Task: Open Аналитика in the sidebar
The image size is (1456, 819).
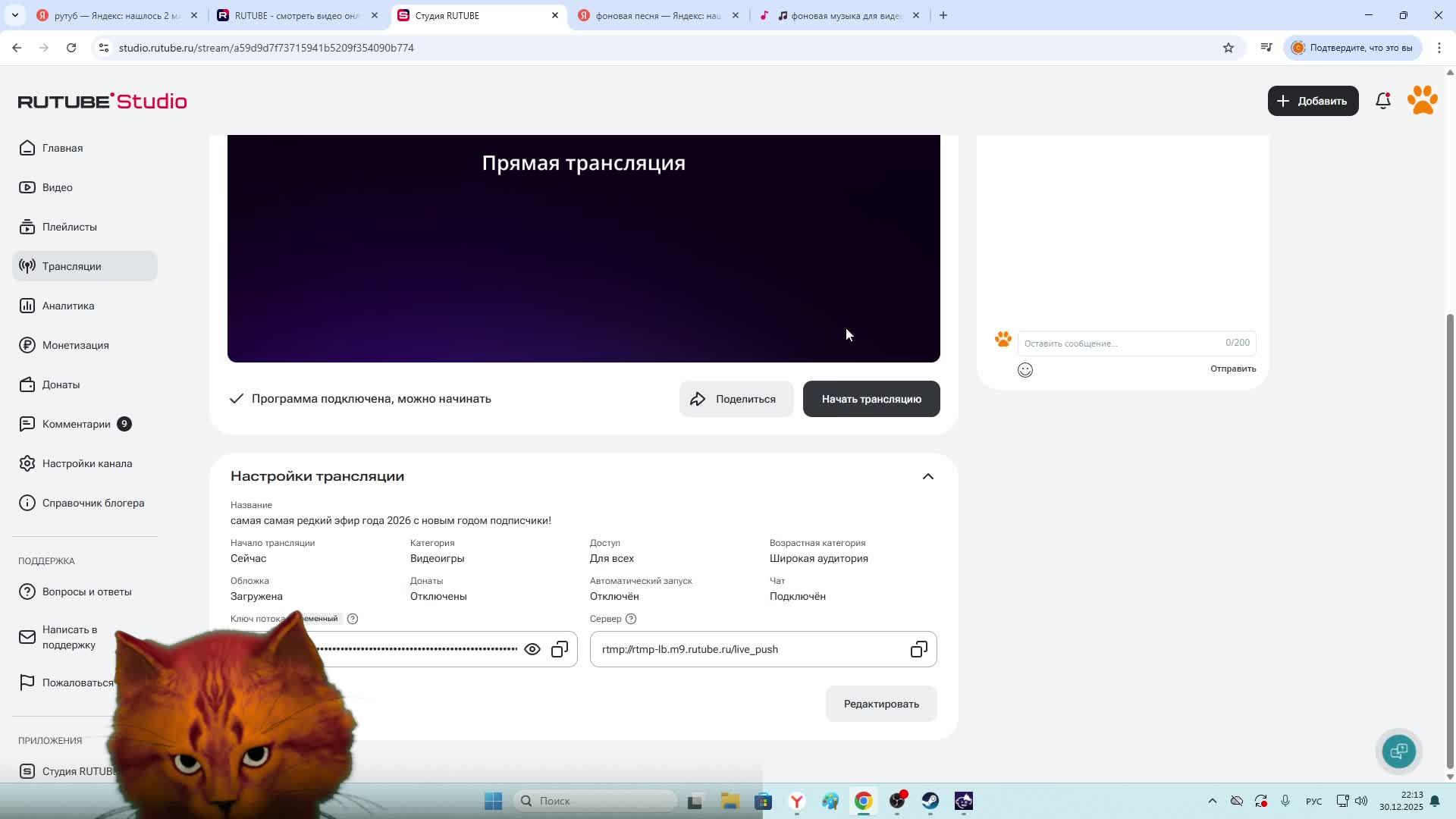Action: (68, 306)
